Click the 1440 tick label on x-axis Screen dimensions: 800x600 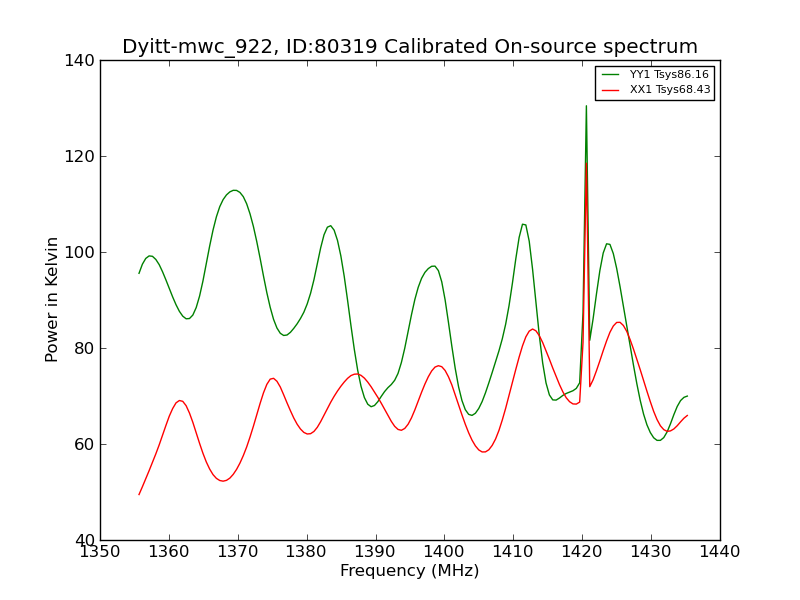click(x=720, y=552)
